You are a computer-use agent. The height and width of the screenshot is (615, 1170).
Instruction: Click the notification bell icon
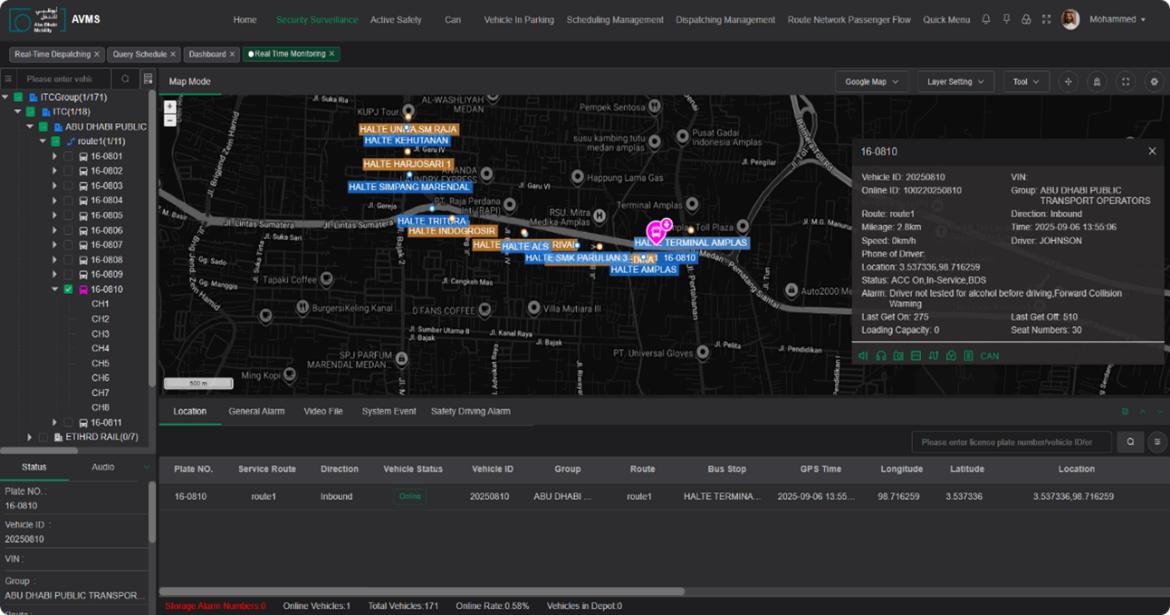(x=986, y=20)
